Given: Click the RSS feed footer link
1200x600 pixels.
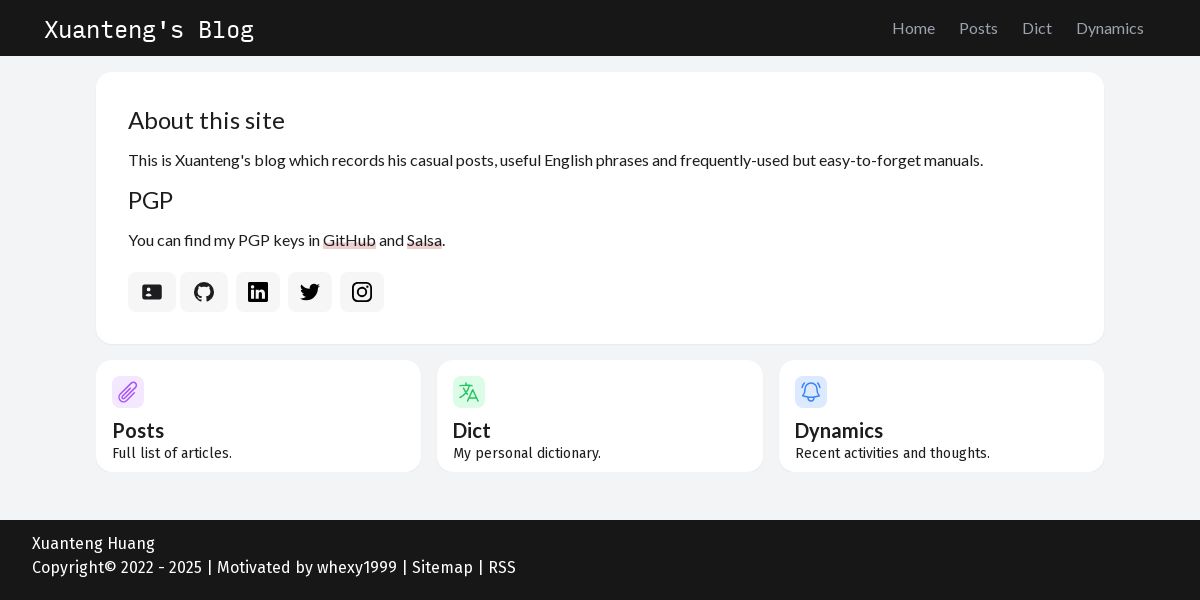Looking at the screenshot, I should pyautogui.click(x=502, y=567).
